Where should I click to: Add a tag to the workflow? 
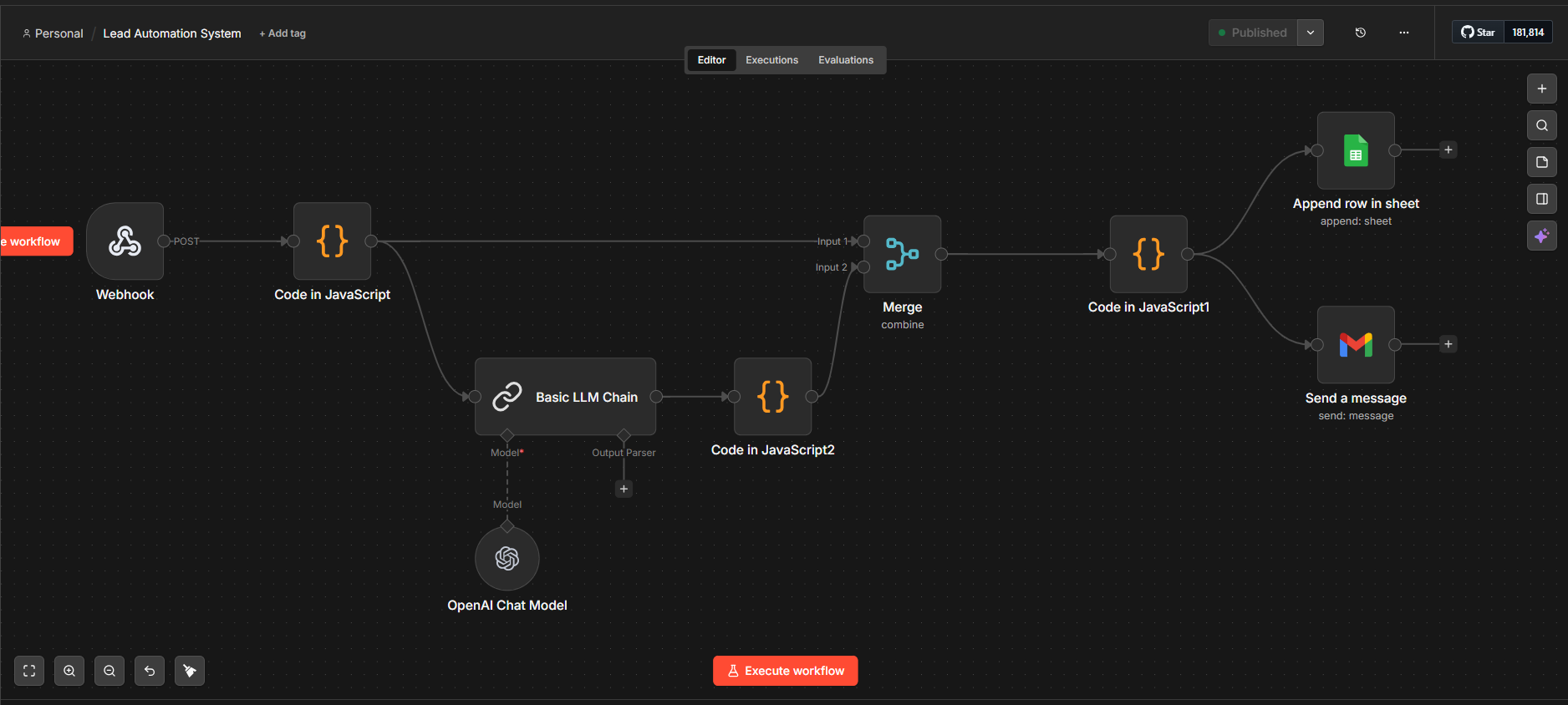[283, 33]
